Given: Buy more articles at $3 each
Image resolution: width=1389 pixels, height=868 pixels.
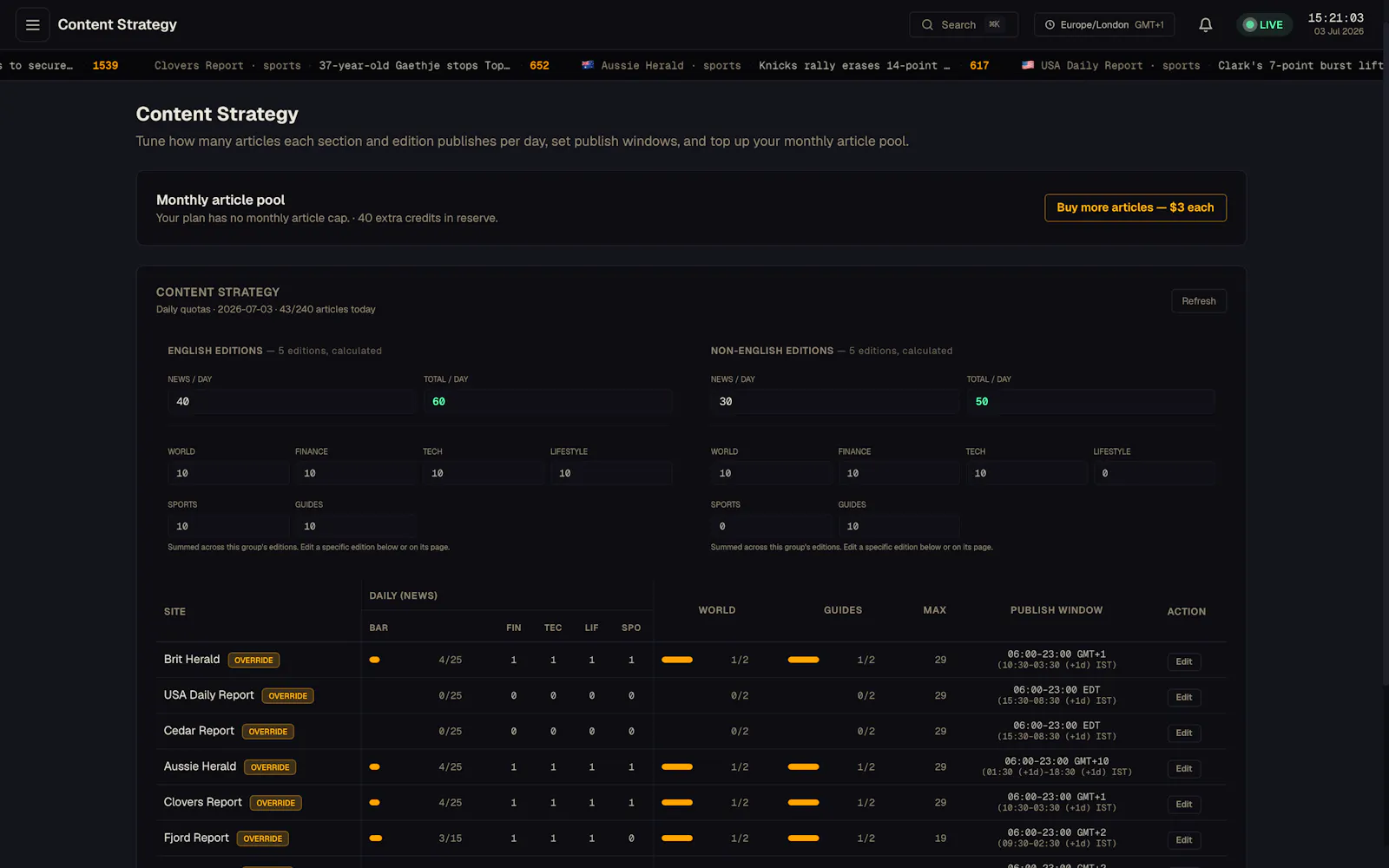Looking at the screenshot, I should click(x=1136, y=207).
